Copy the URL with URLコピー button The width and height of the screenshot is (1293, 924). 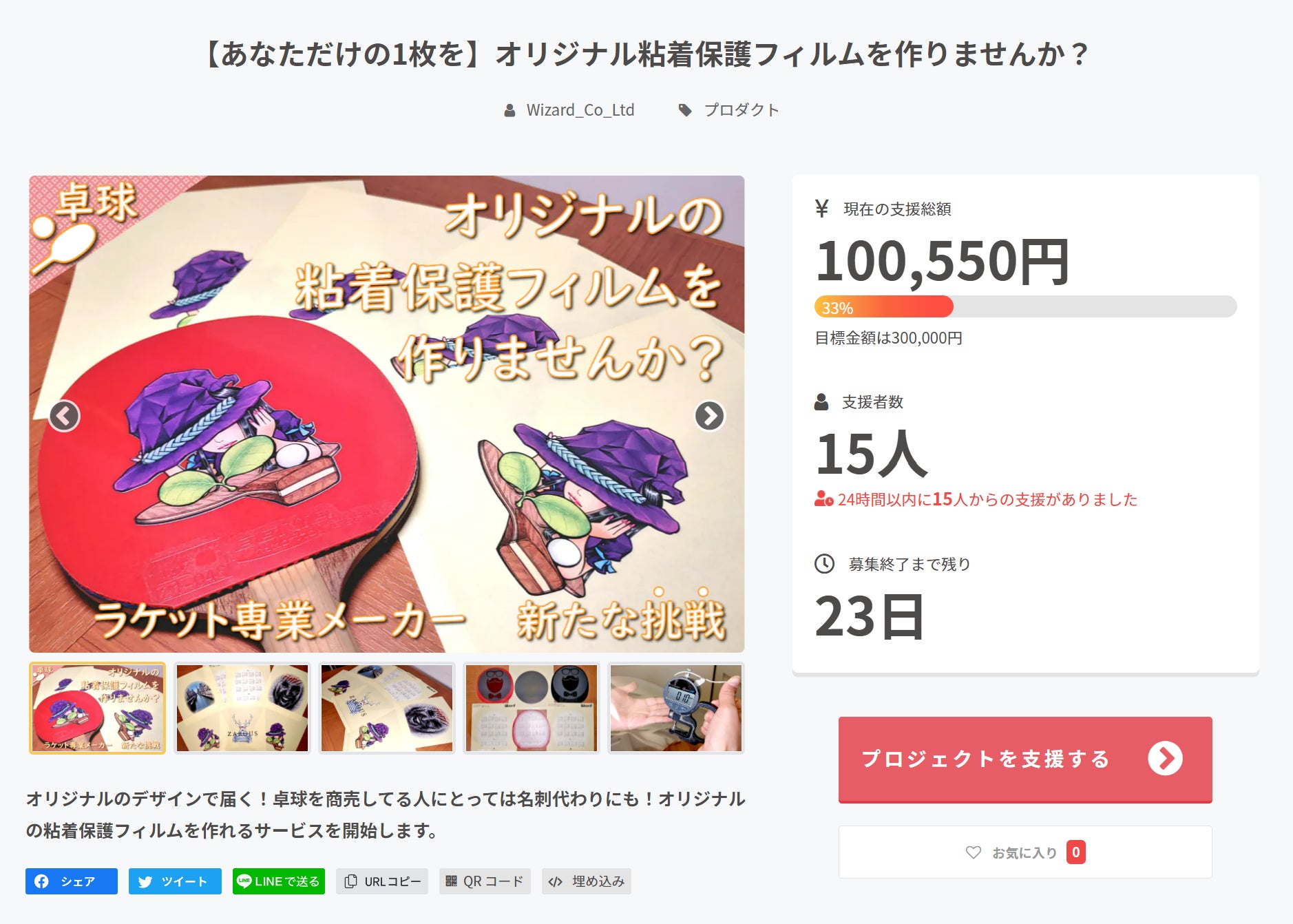[382, 881]
